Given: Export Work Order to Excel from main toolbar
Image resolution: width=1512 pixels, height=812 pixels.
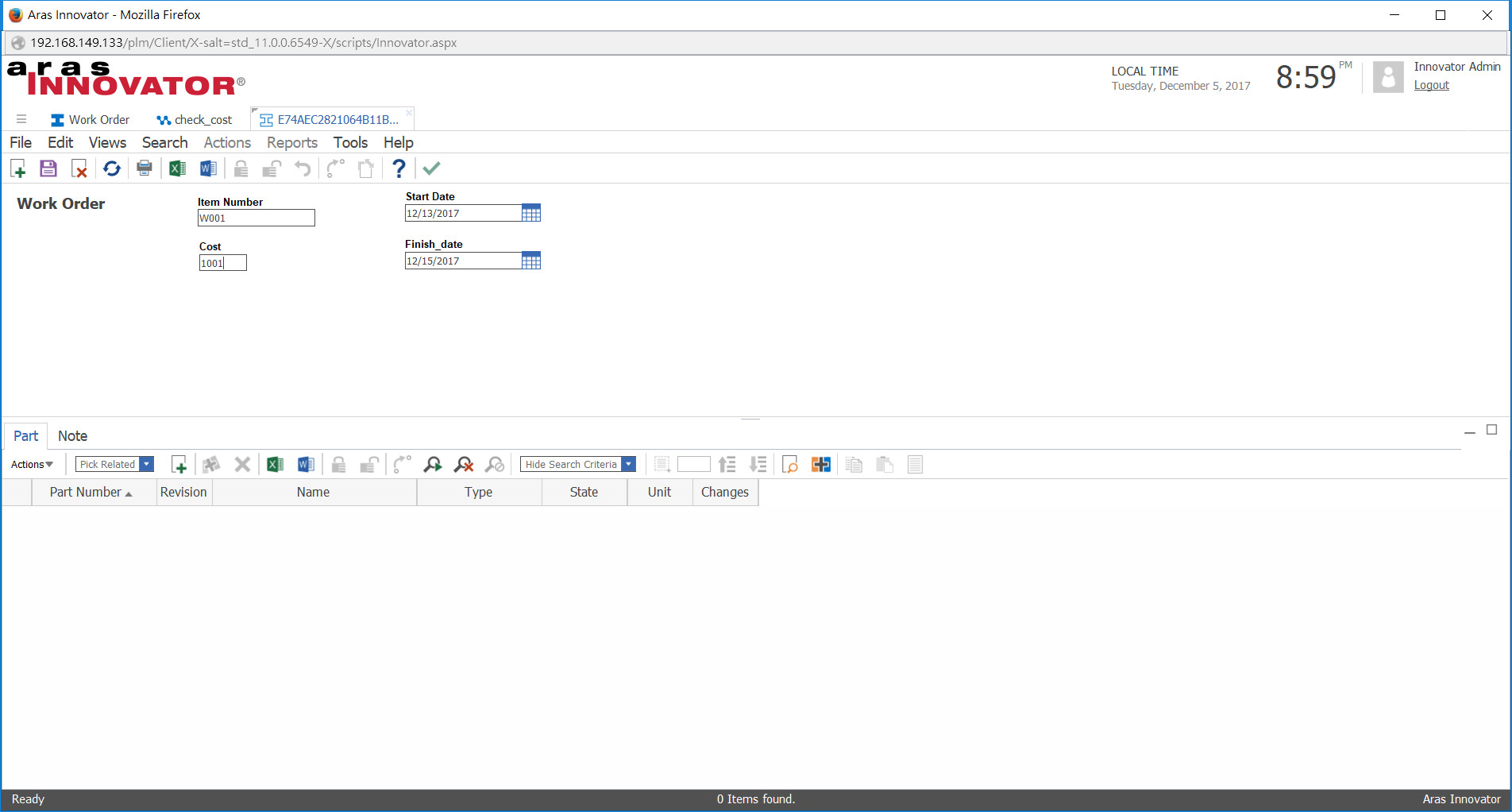Looking at the screenshot, I should tap(177, 168).
